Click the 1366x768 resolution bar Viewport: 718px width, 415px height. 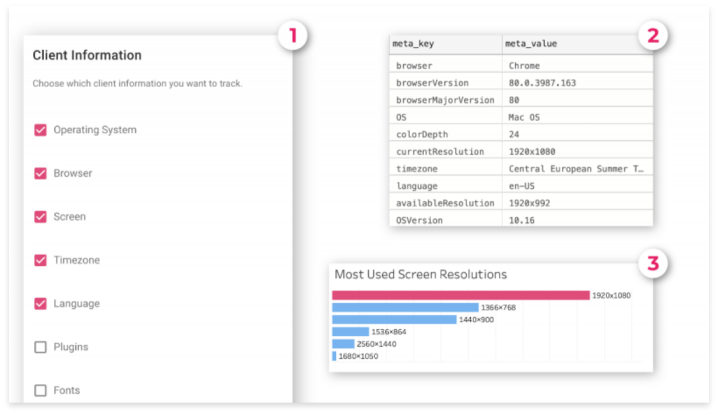click(x=405, y=307)
